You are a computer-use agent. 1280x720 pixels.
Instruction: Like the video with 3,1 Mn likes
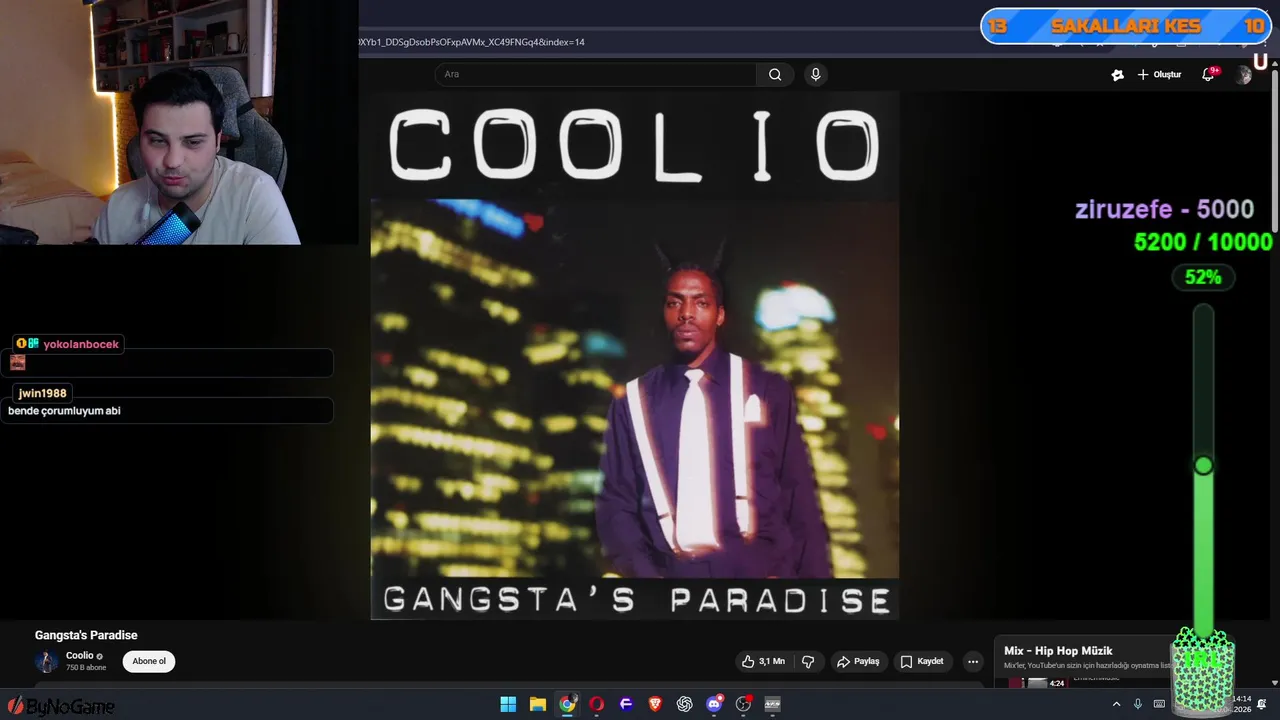[763, 661]
